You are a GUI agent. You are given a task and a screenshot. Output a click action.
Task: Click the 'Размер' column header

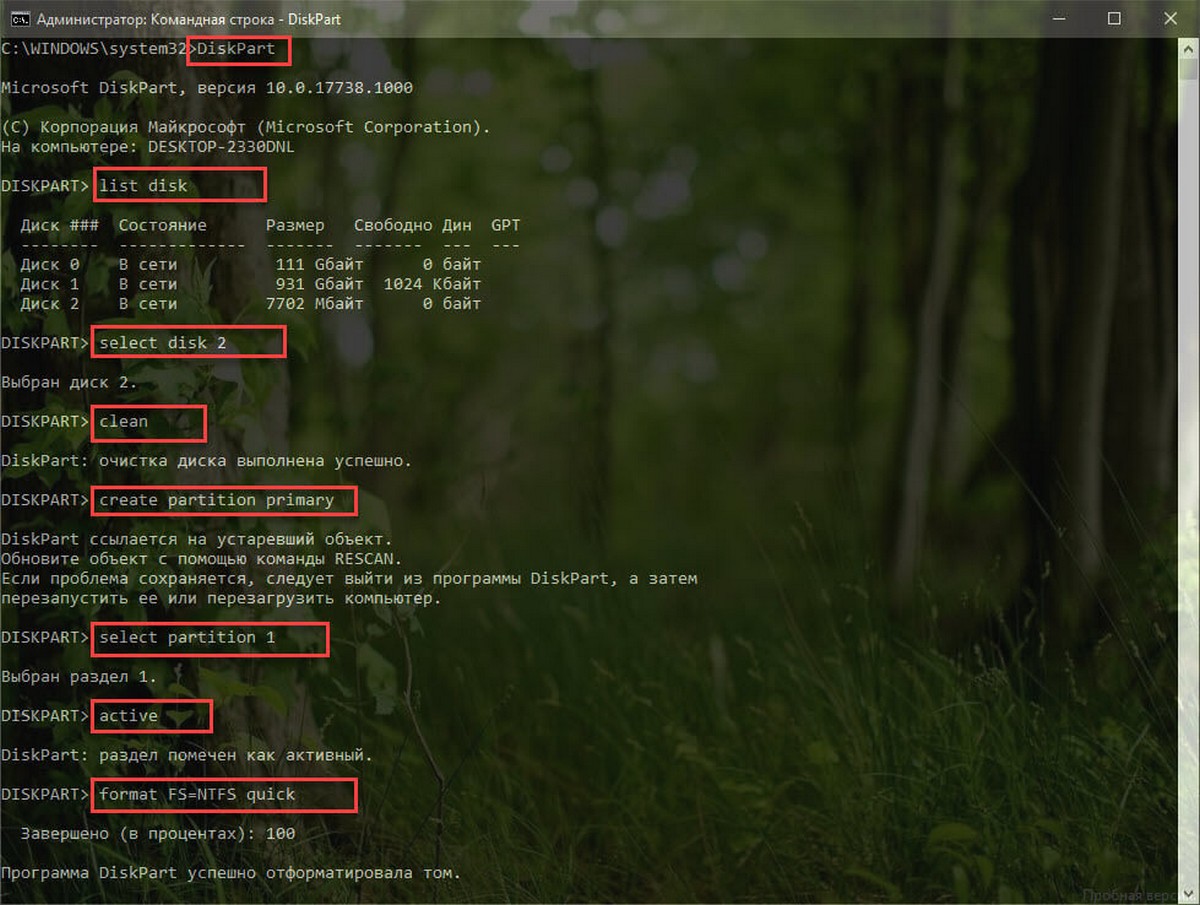coord(295,225)
